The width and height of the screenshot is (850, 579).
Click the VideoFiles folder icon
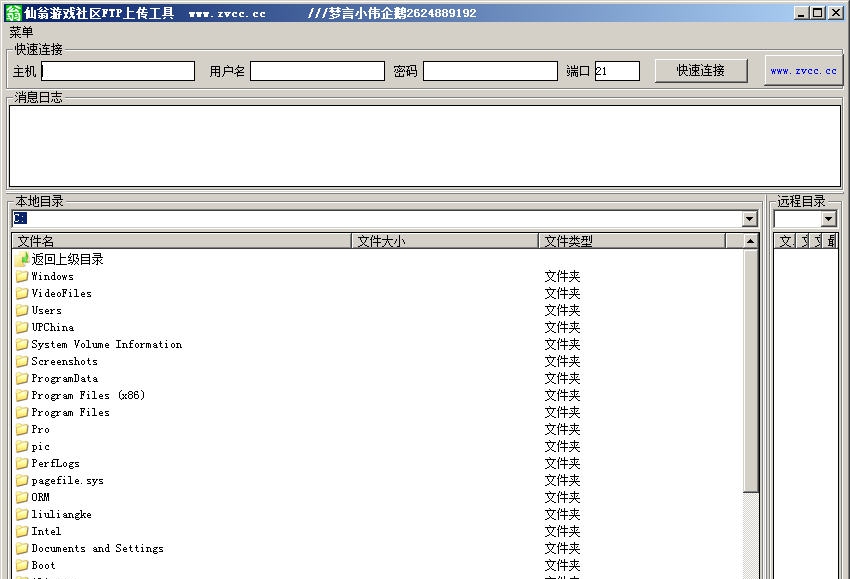pyautogui.click(x=22, y=294)
